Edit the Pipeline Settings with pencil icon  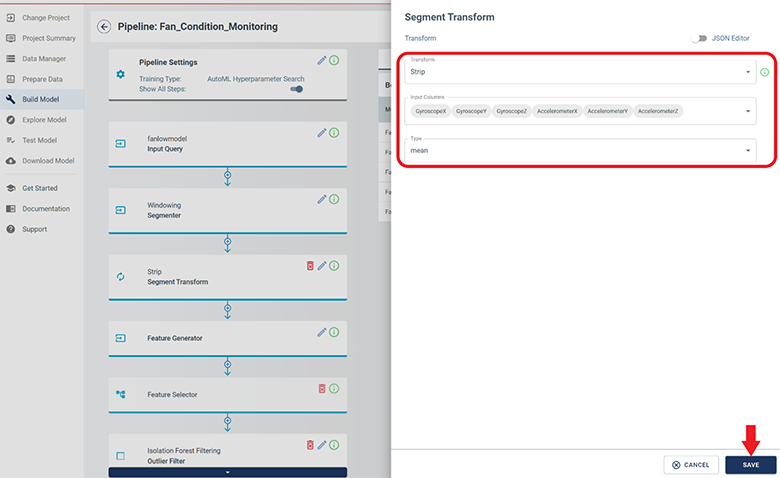[x=322, y=60]
